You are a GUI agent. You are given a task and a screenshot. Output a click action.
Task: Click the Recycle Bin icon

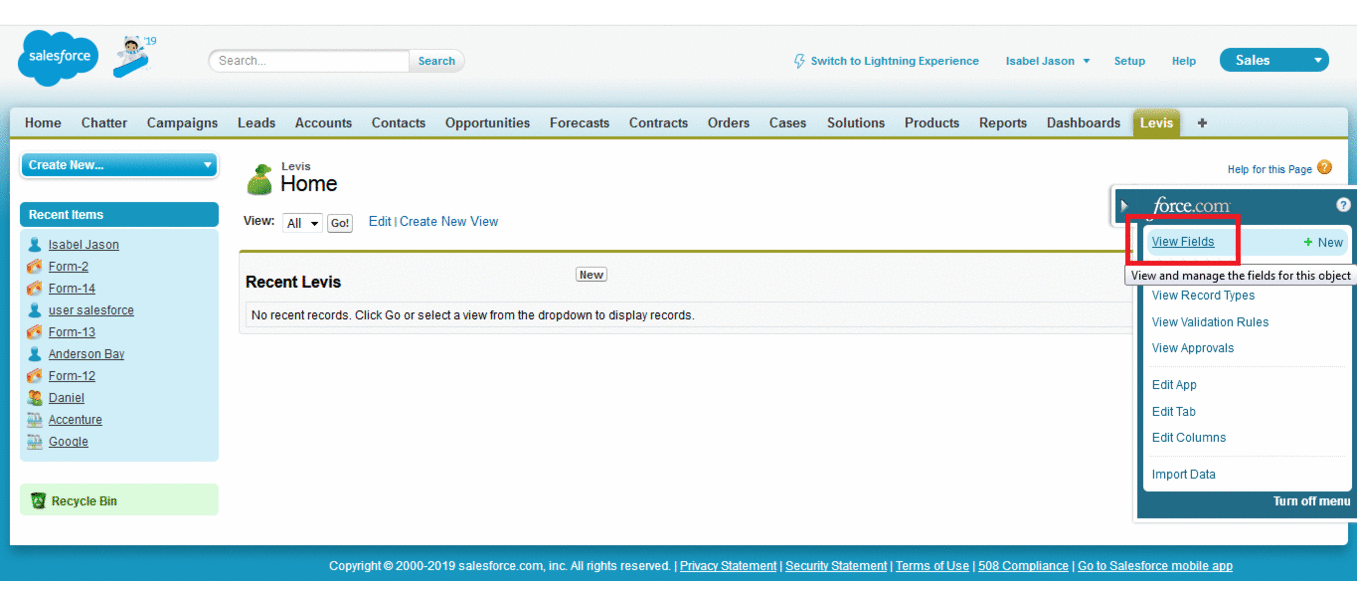[x=38, y=501]
